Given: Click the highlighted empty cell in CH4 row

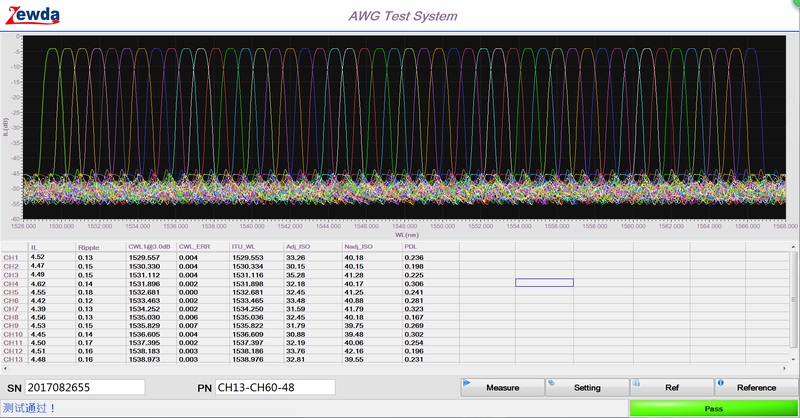Looking at the screenshot, I should tap(544, 283).
